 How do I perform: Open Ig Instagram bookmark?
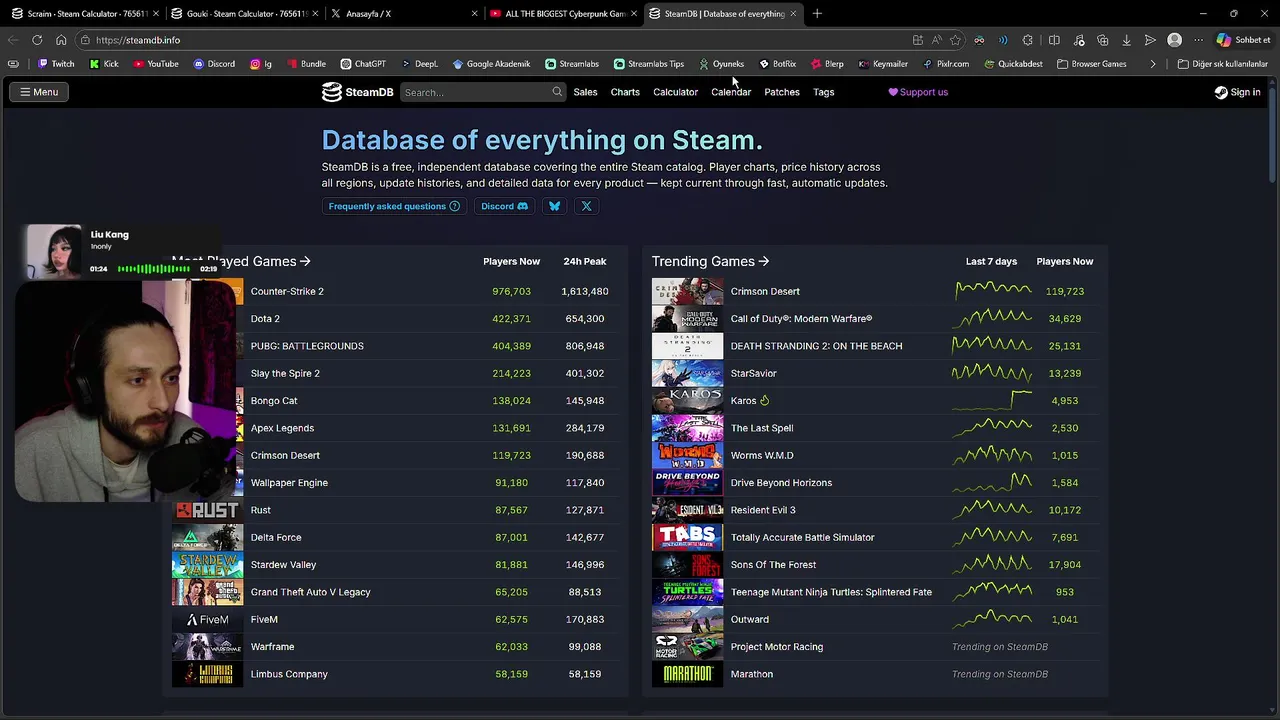pos(261,64)
